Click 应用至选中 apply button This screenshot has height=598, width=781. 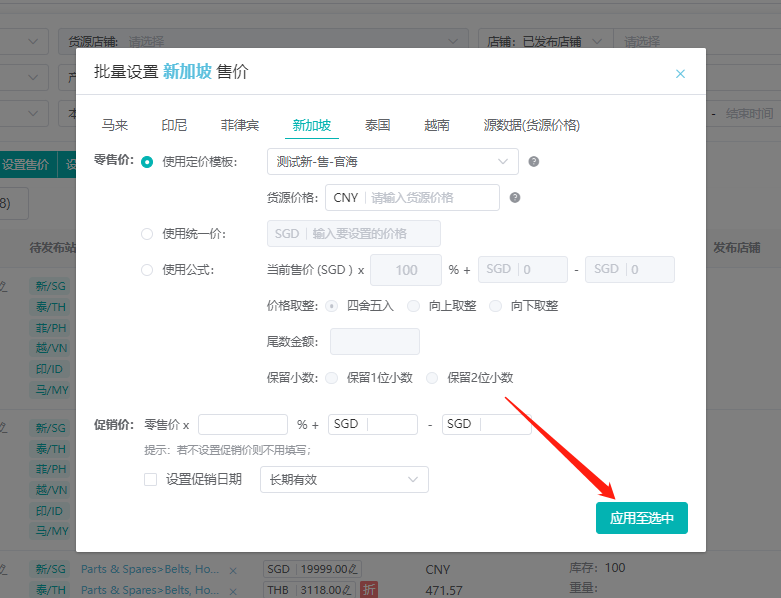(641, 518)
